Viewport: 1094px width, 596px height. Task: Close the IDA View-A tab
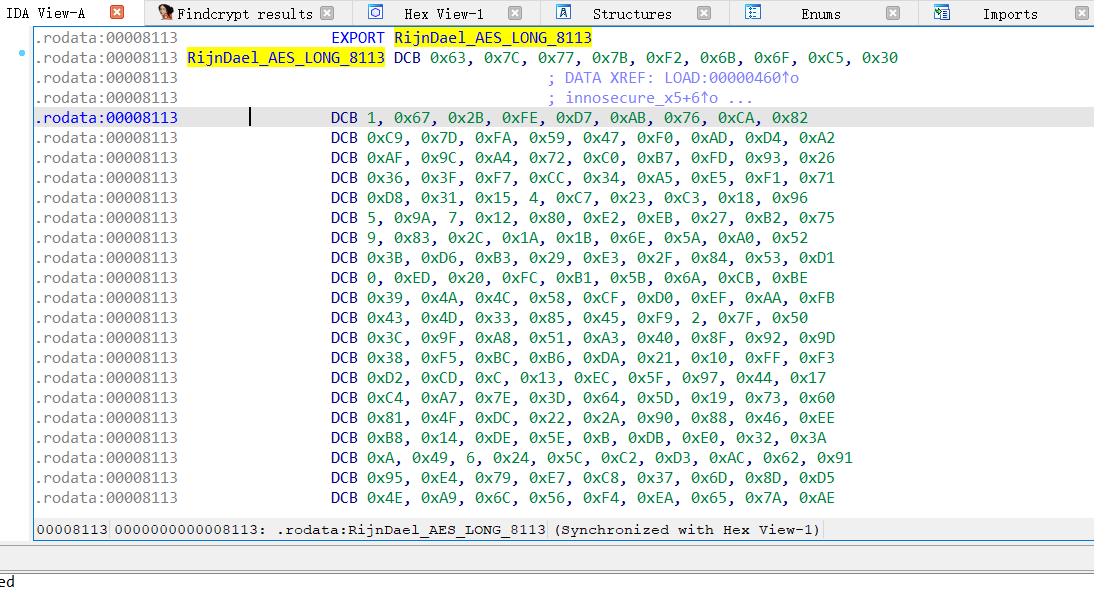pos(117,13)
